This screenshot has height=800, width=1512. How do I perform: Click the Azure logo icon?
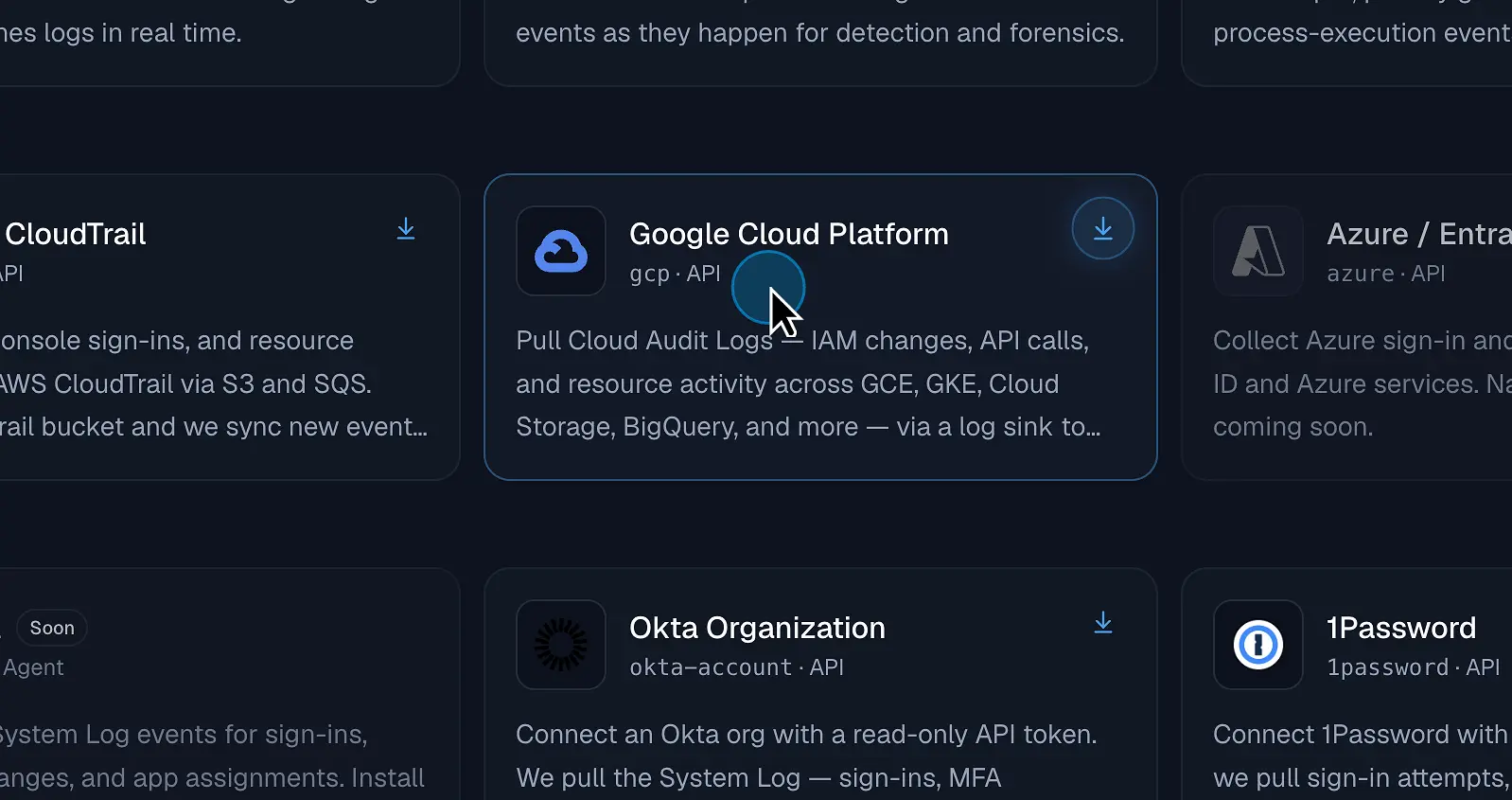point(1258,251)
